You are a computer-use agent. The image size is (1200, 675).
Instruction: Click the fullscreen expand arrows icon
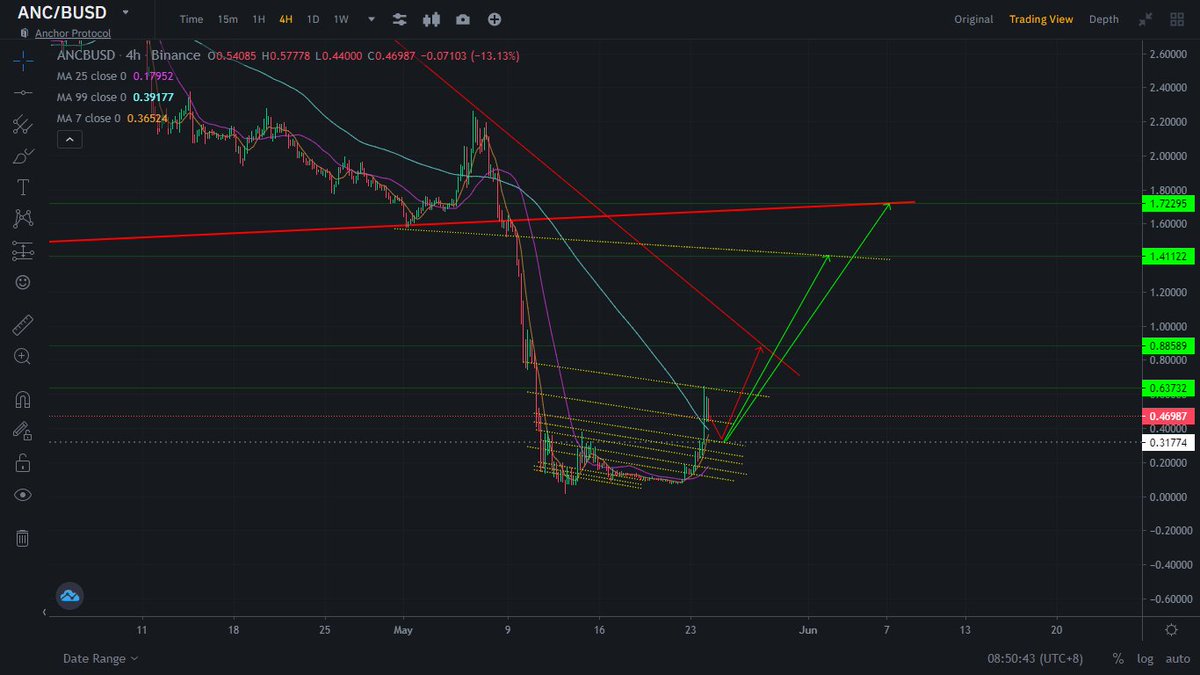pos(1144,19)
